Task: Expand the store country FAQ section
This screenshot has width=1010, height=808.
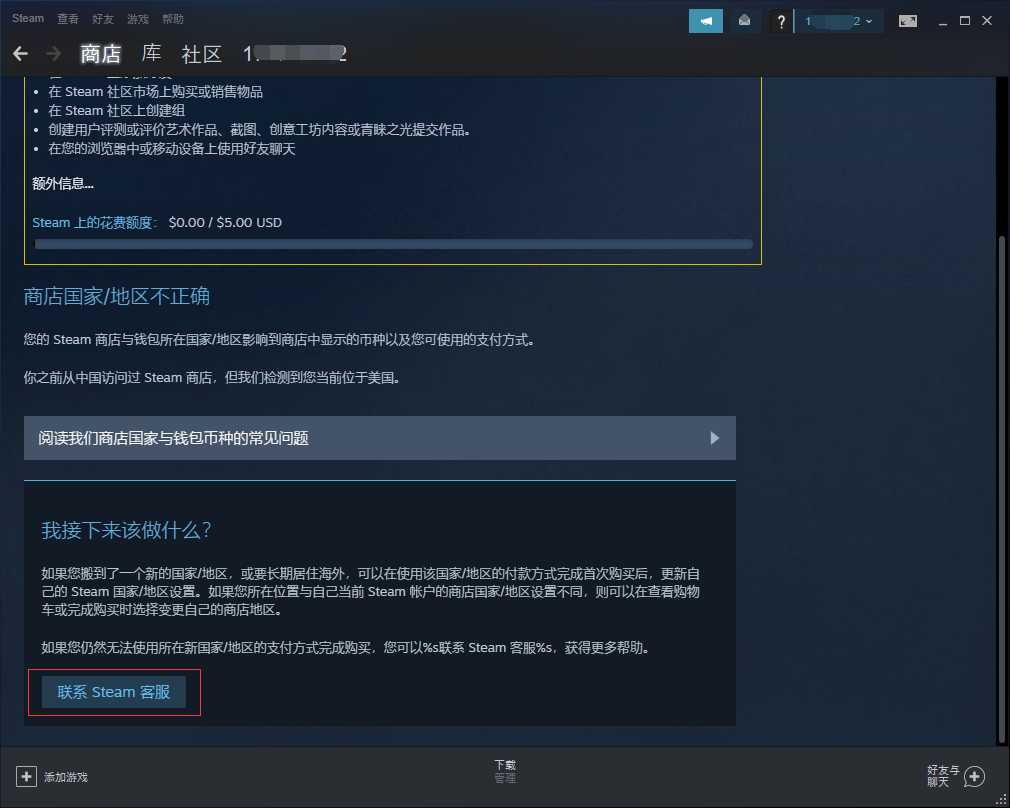Action: coord(380,438)
